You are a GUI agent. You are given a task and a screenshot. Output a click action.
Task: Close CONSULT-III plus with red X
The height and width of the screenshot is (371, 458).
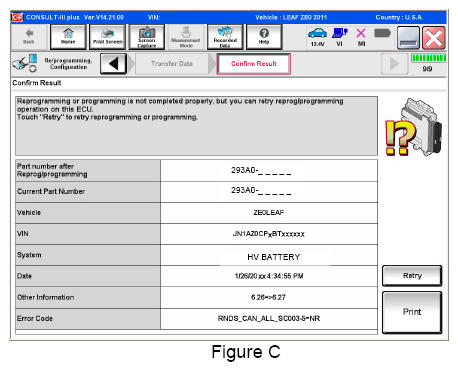pos(434,38)
